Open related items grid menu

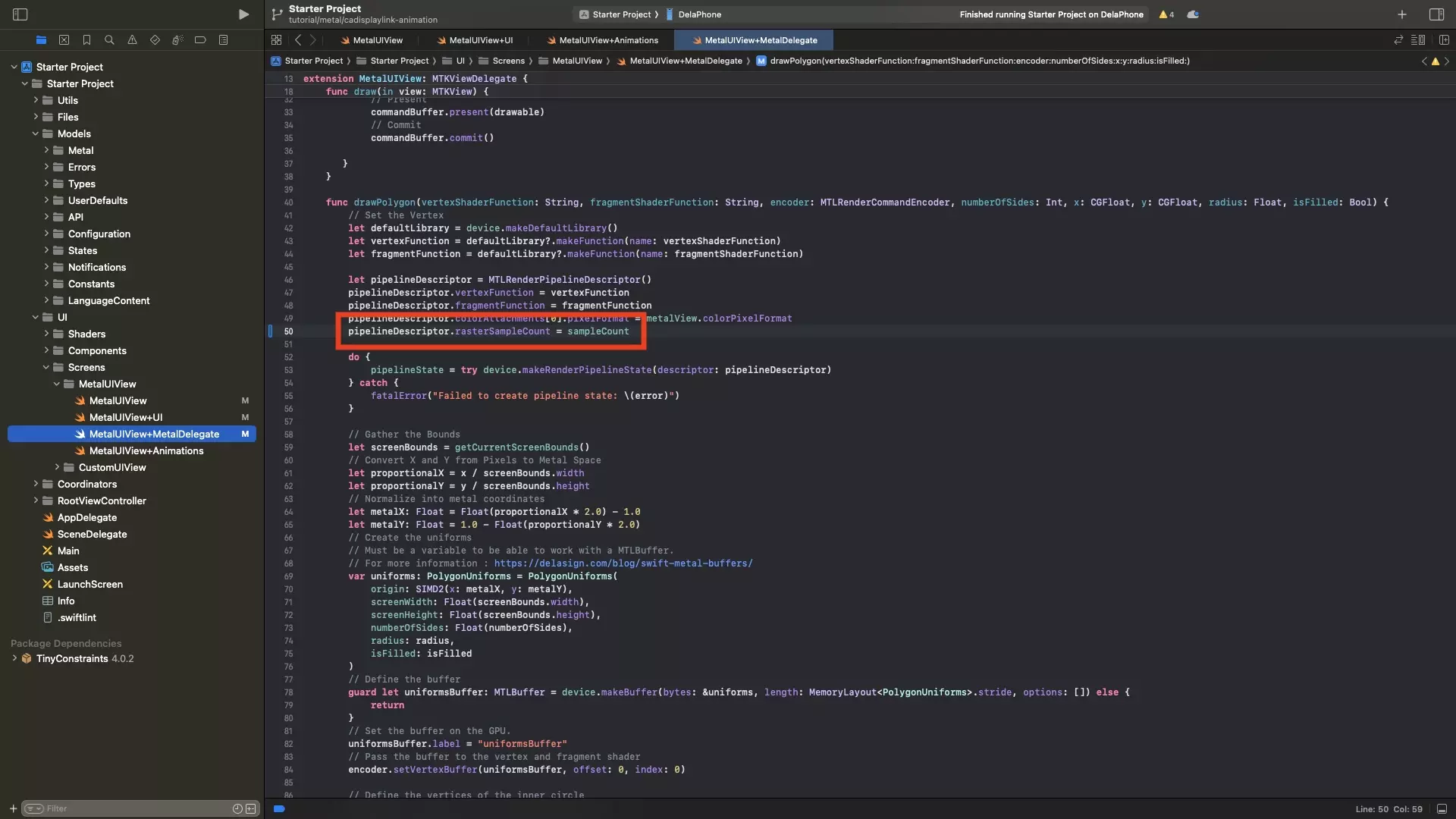(x=276, y=40)
